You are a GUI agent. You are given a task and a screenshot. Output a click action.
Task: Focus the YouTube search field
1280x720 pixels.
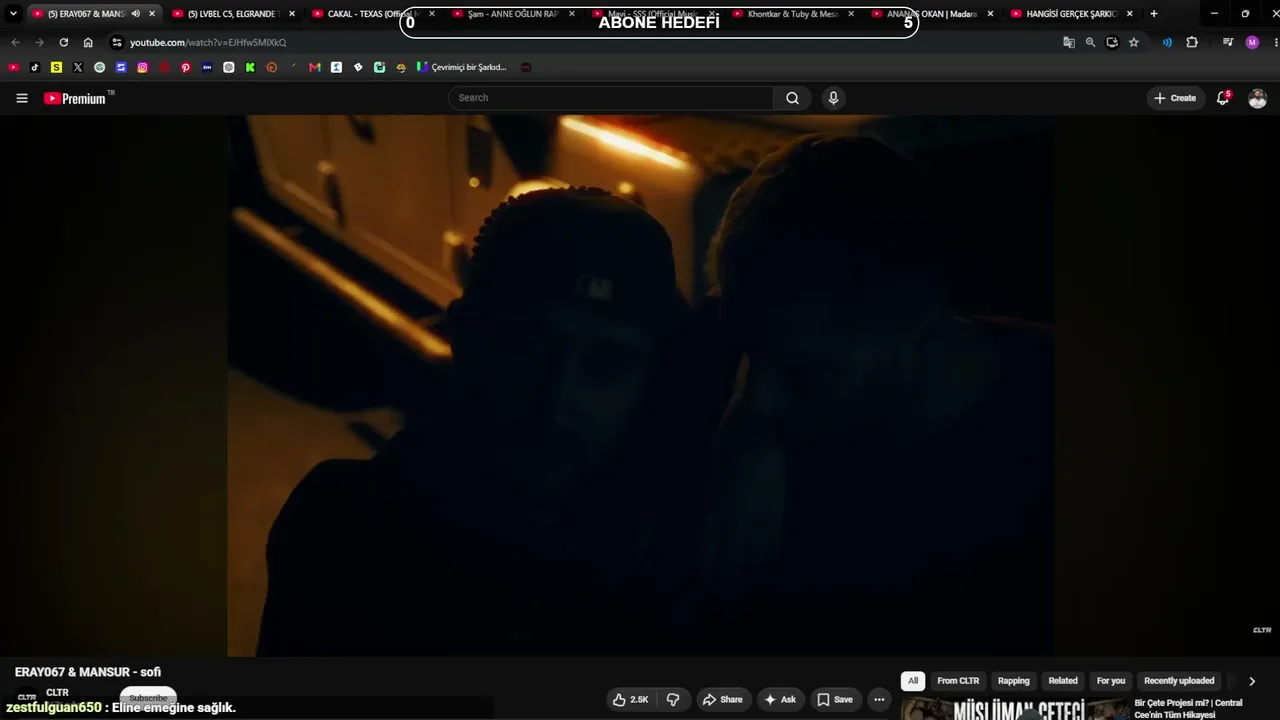(x=611, y=98)
